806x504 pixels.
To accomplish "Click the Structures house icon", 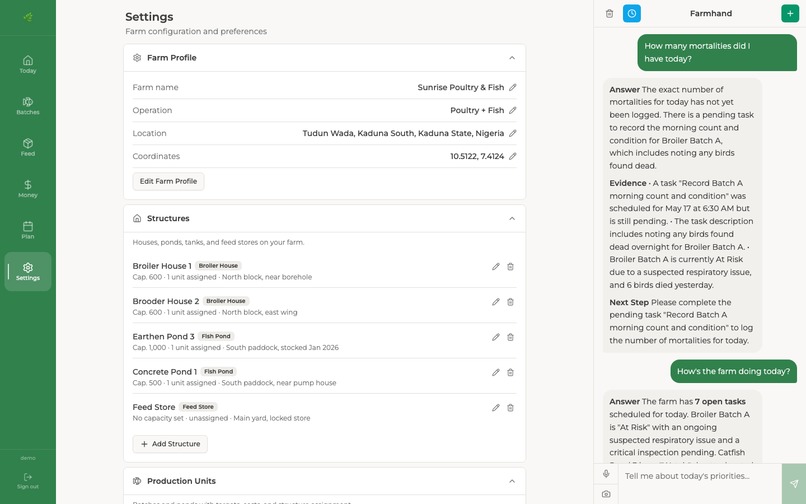I will point(137,219).
